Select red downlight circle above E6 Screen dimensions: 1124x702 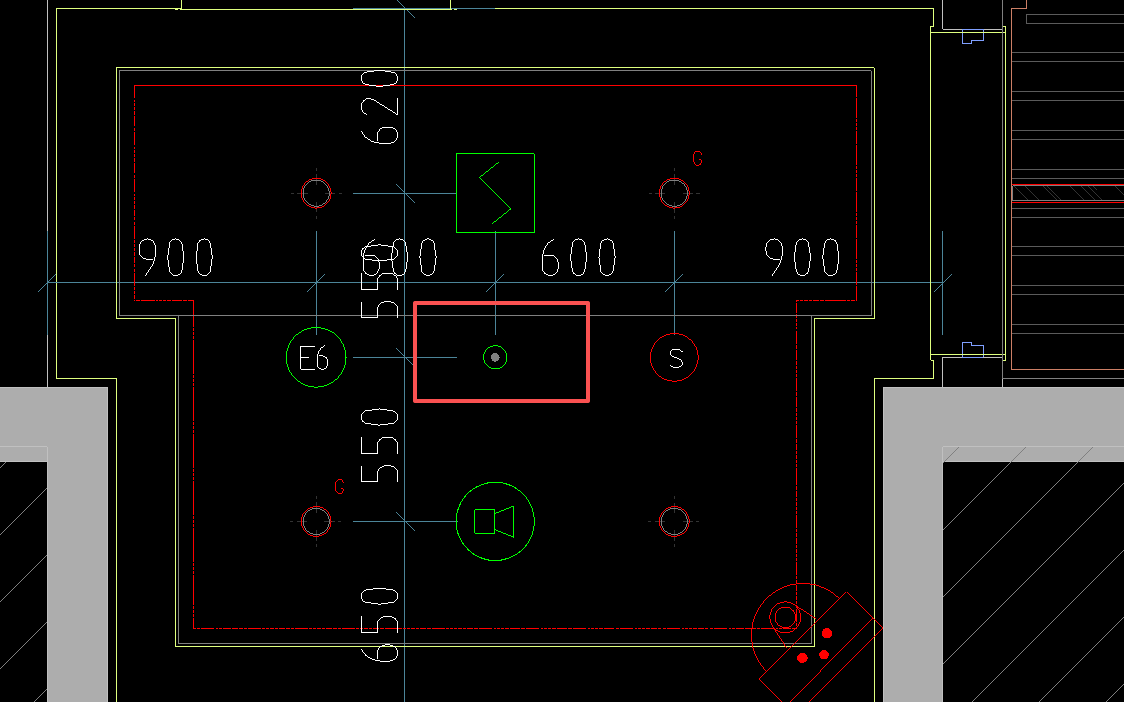point(316,193)
